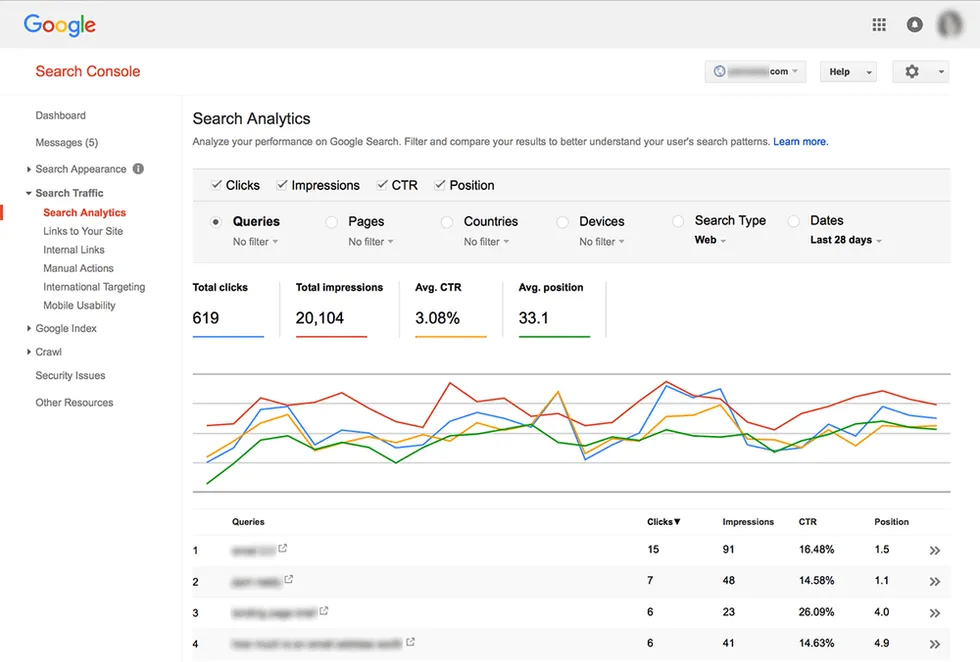This screenshot has height=662, width=980.
Task: Go to Links to Your Site
Action: (83, 231)
